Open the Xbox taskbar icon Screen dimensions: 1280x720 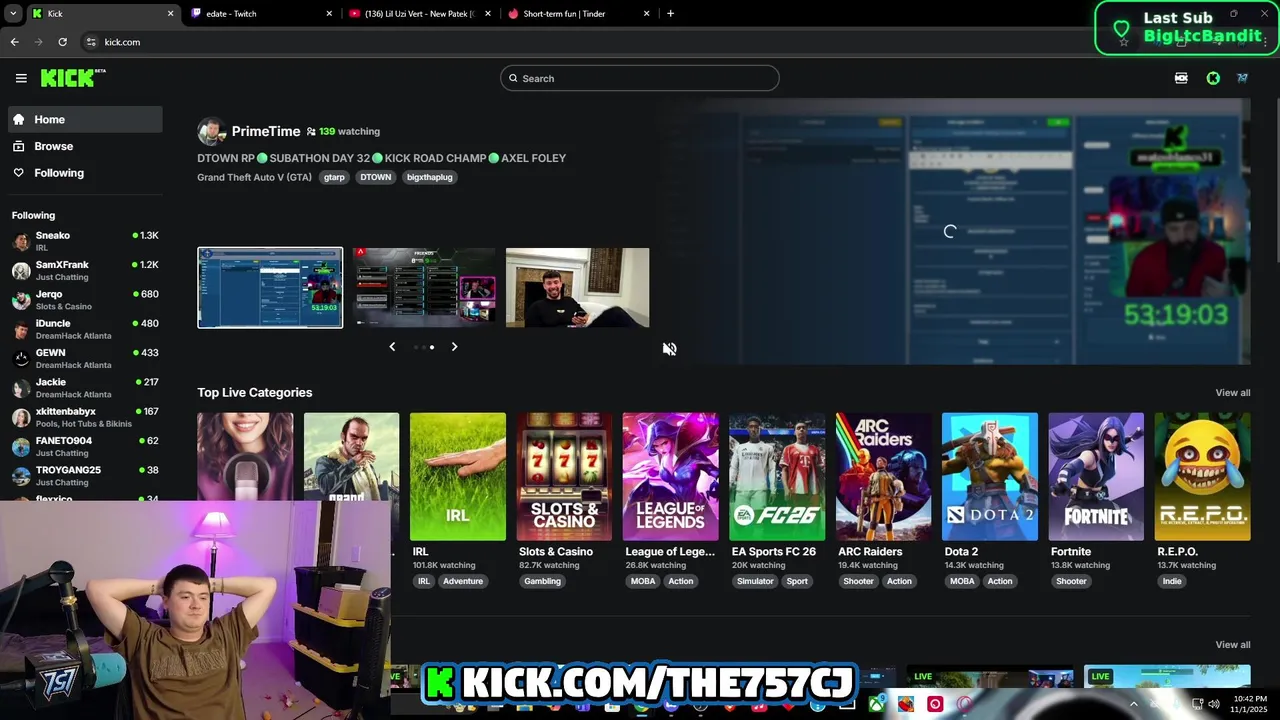[x=876, y=704]
